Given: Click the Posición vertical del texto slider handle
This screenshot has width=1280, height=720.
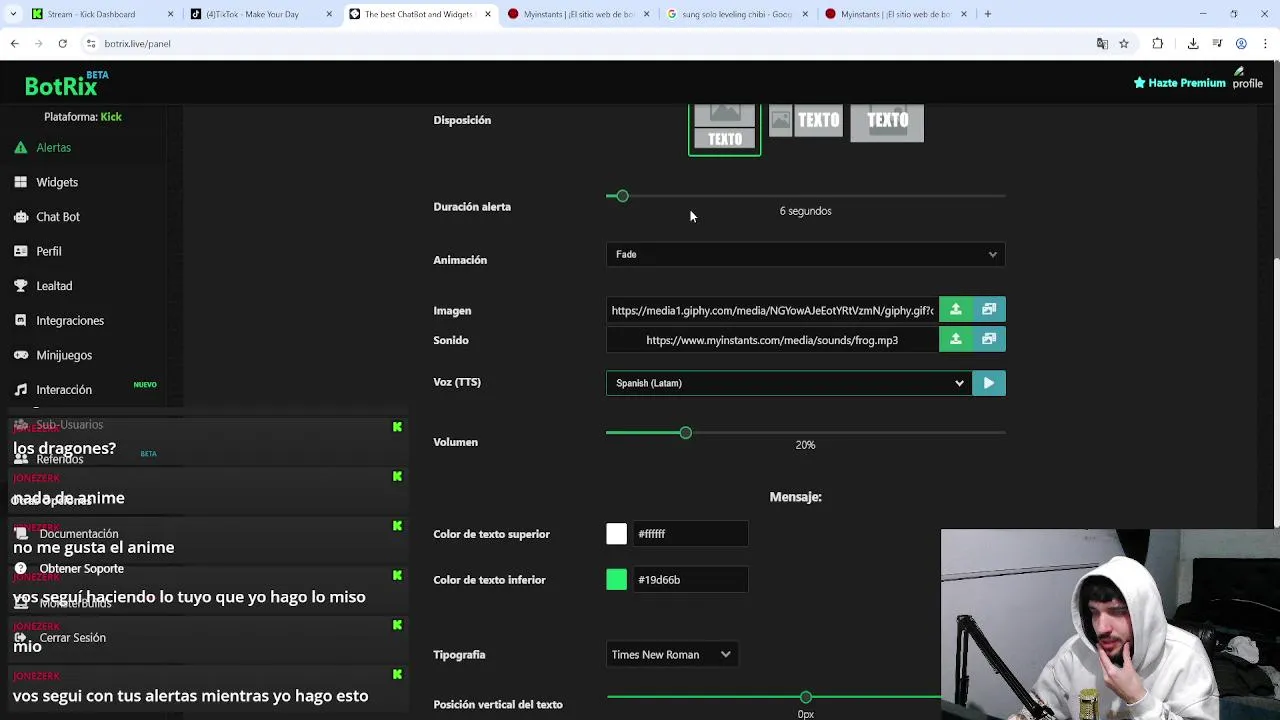Looking at the screenshot, I should [x=805, y=697].
